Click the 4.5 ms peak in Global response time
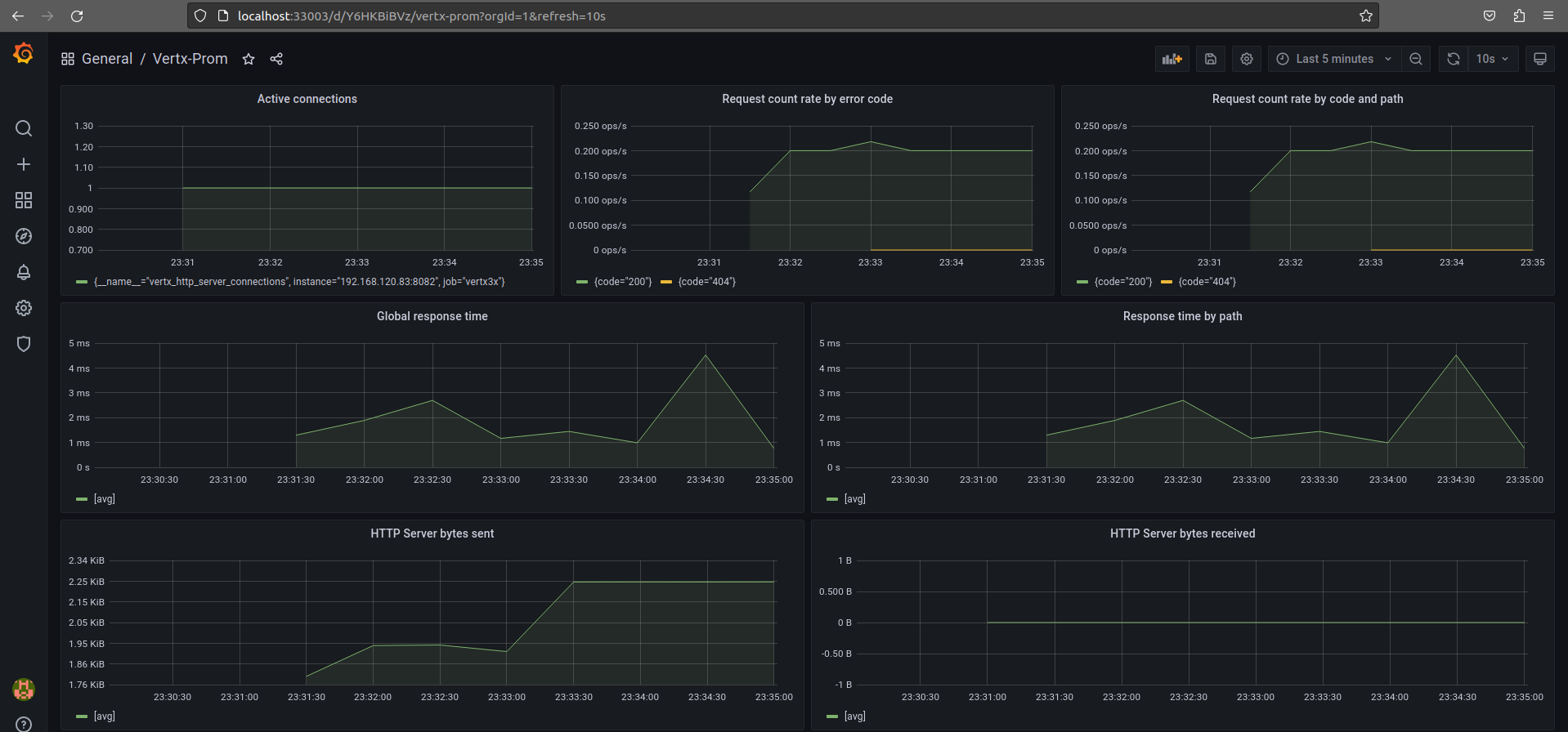The image size is (1568, 732). (x=706, y=355)
